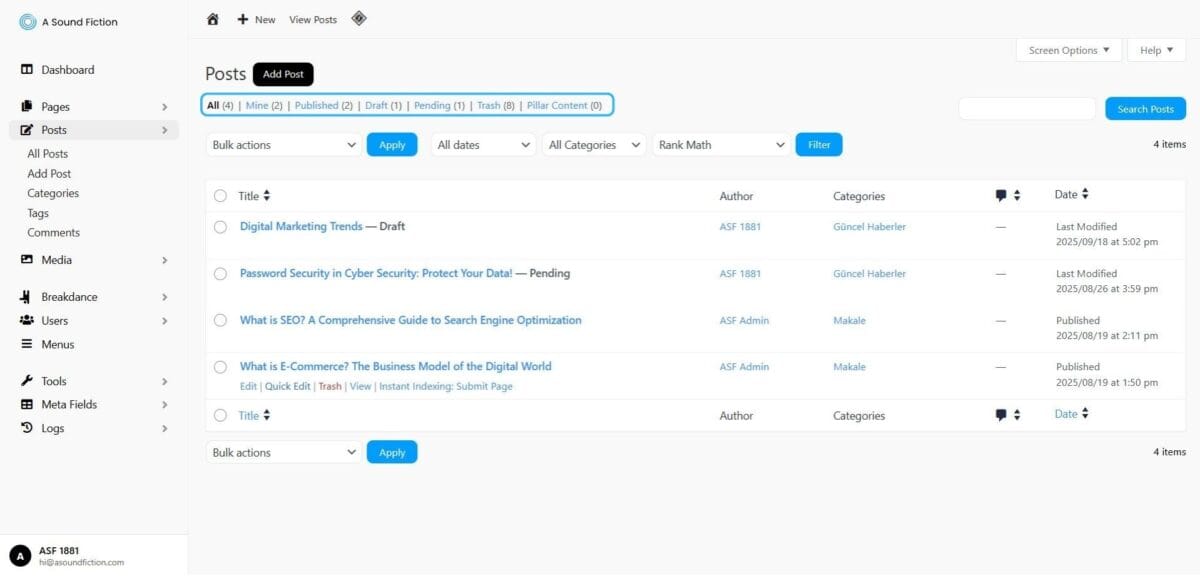Viewport: 1200px width, 576px height.
Task: Click the Rank Math diamond icon
Action: [x=359, y=18]
